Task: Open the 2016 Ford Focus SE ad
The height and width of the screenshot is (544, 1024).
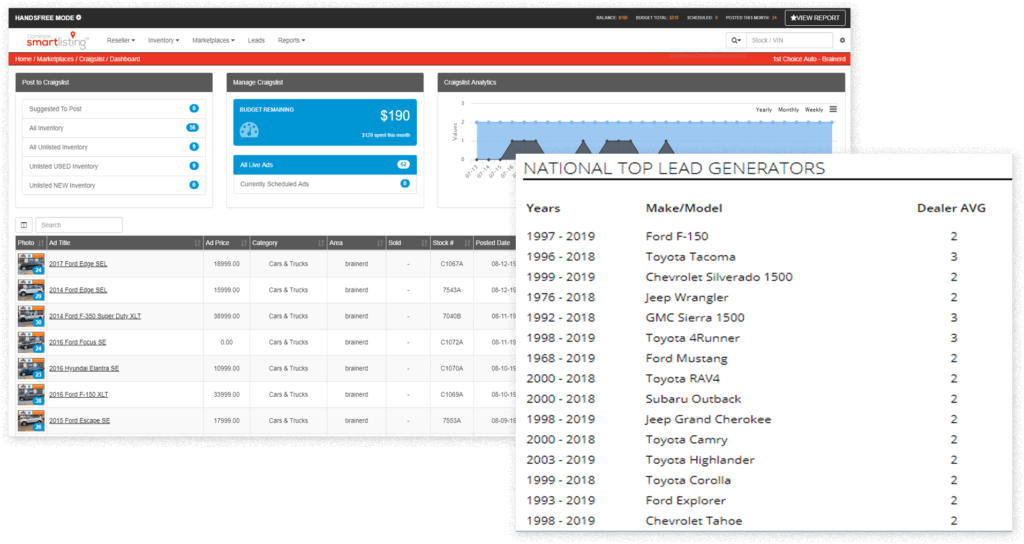Action: point(77,342)
